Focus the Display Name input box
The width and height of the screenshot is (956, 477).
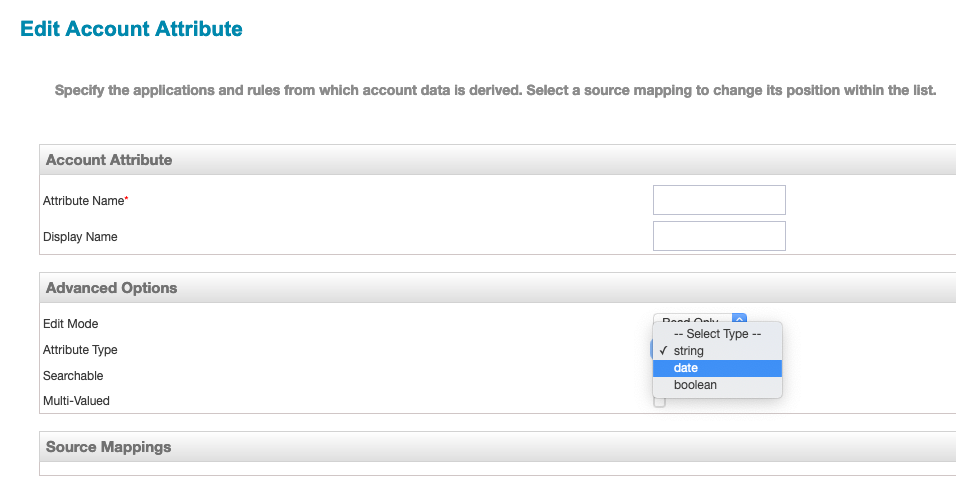(718, 236)
